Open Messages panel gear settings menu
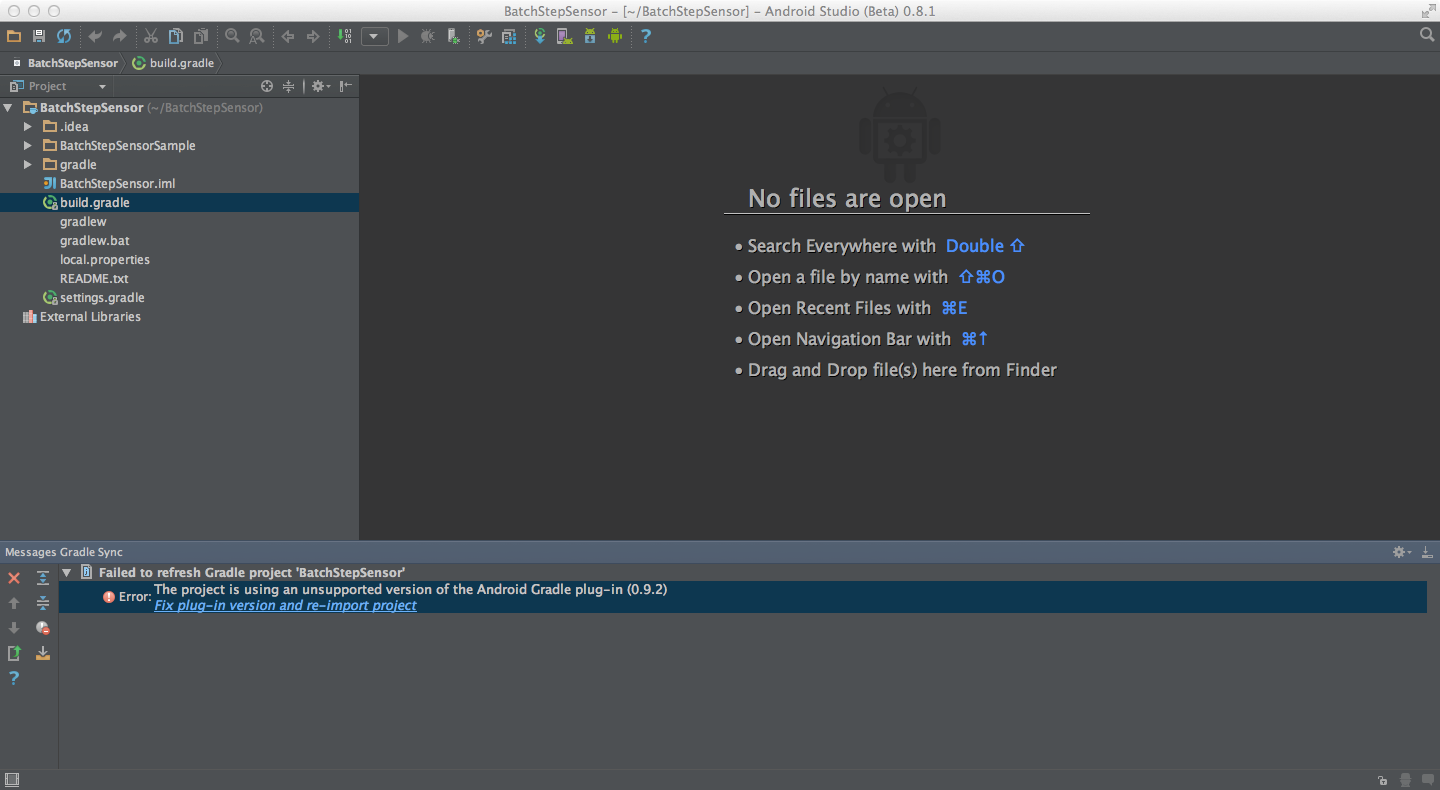This screenshot has width=1440, height=790. pos(1401,552)
